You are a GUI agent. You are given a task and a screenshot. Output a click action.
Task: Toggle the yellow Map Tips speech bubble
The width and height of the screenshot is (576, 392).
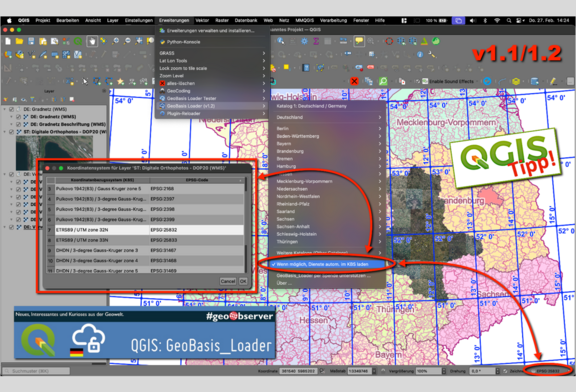pos(359,41)
